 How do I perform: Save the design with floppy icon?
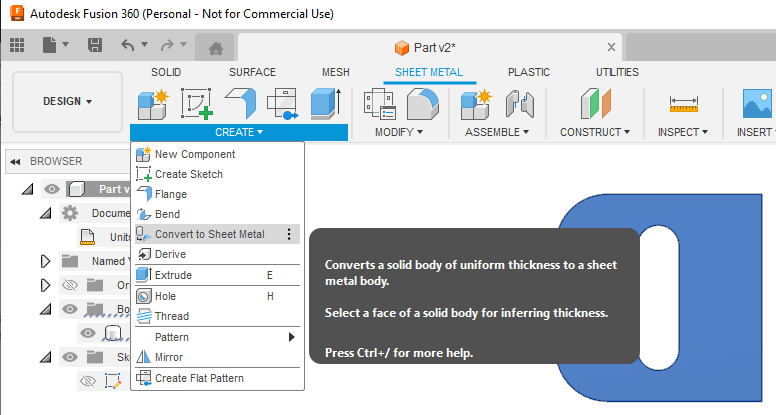[95, 45]
